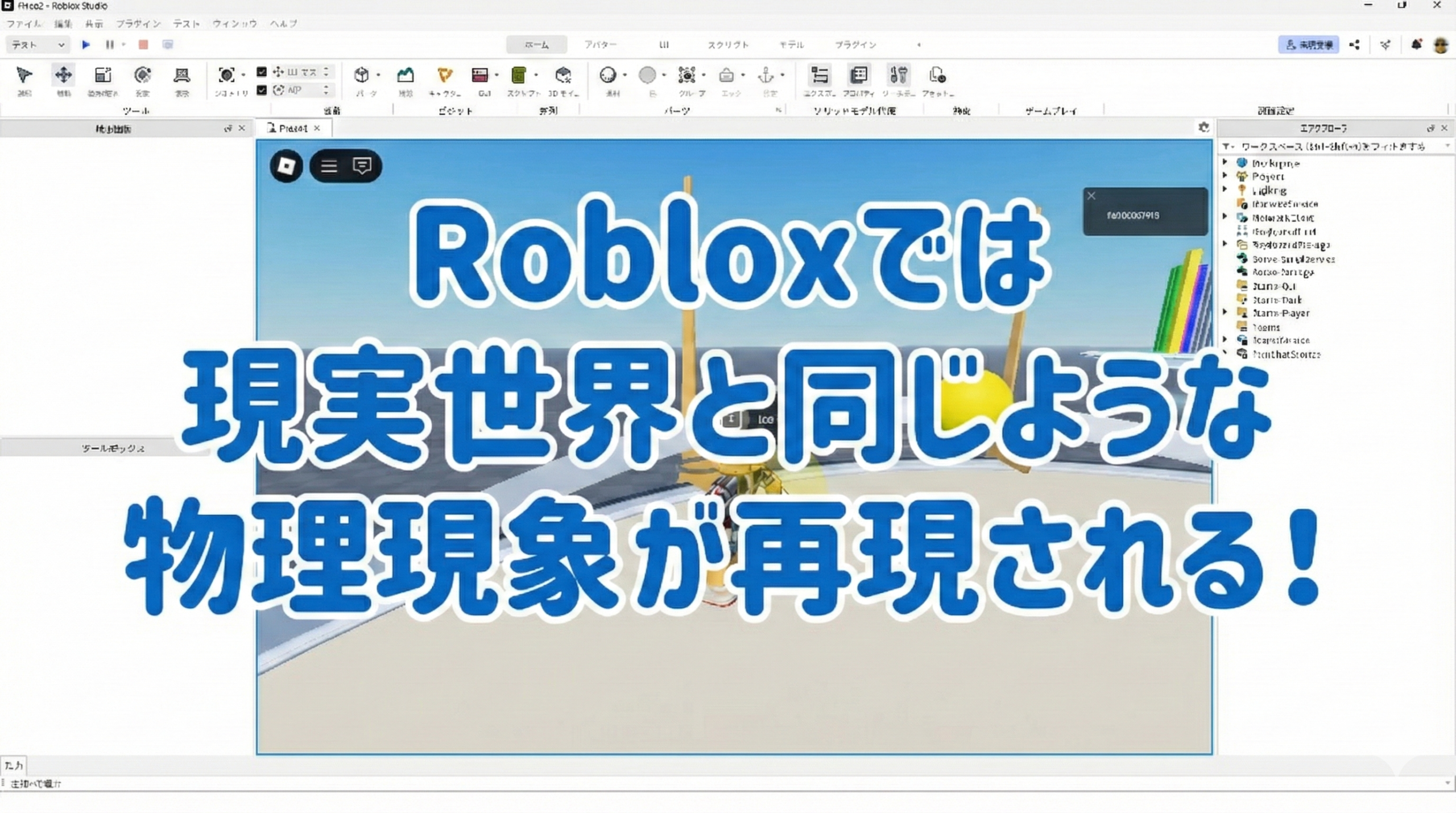Expand the StarterPlayer tree node

tap(1225, 313)
